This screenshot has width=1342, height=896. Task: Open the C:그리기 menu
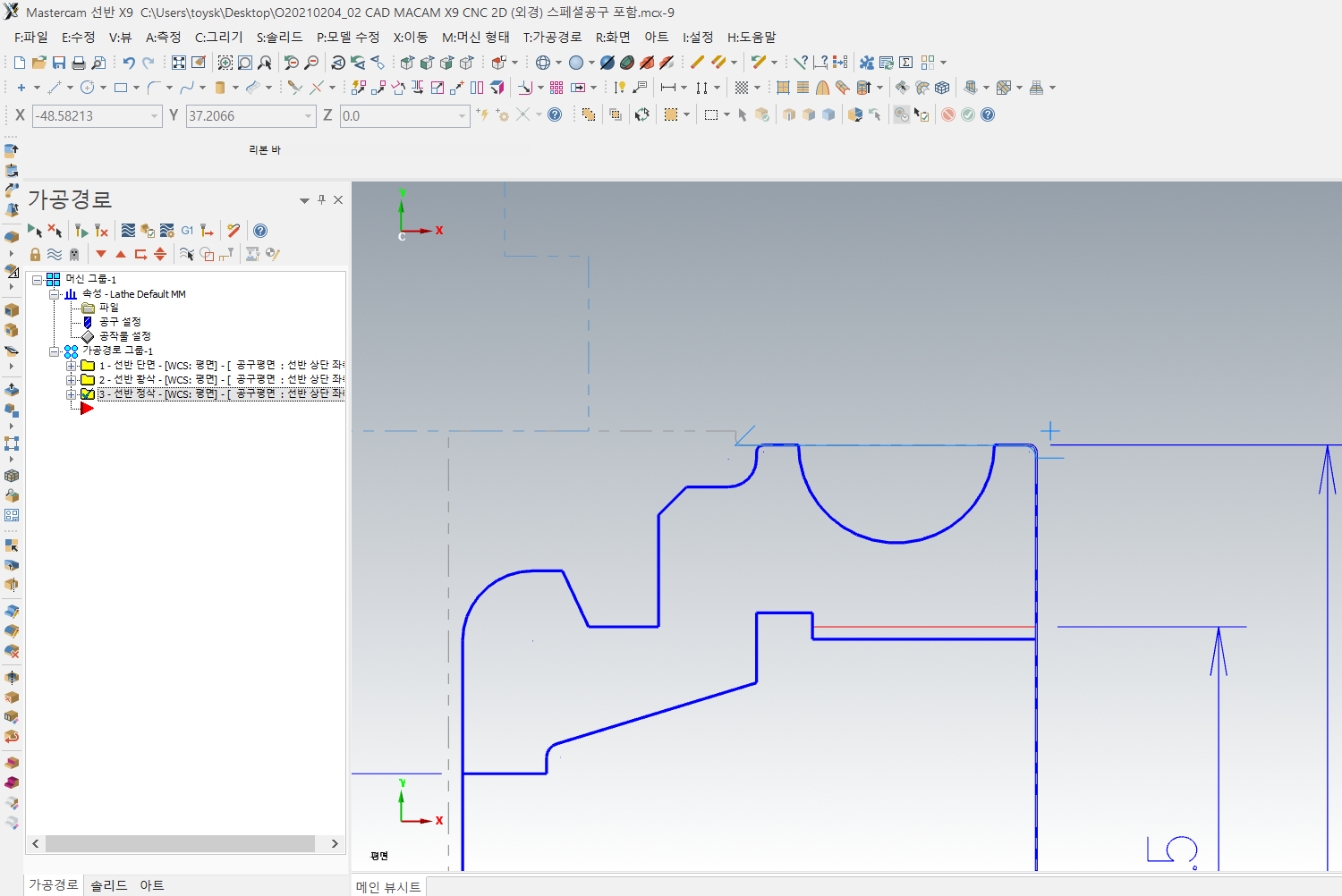pos(219,38)
